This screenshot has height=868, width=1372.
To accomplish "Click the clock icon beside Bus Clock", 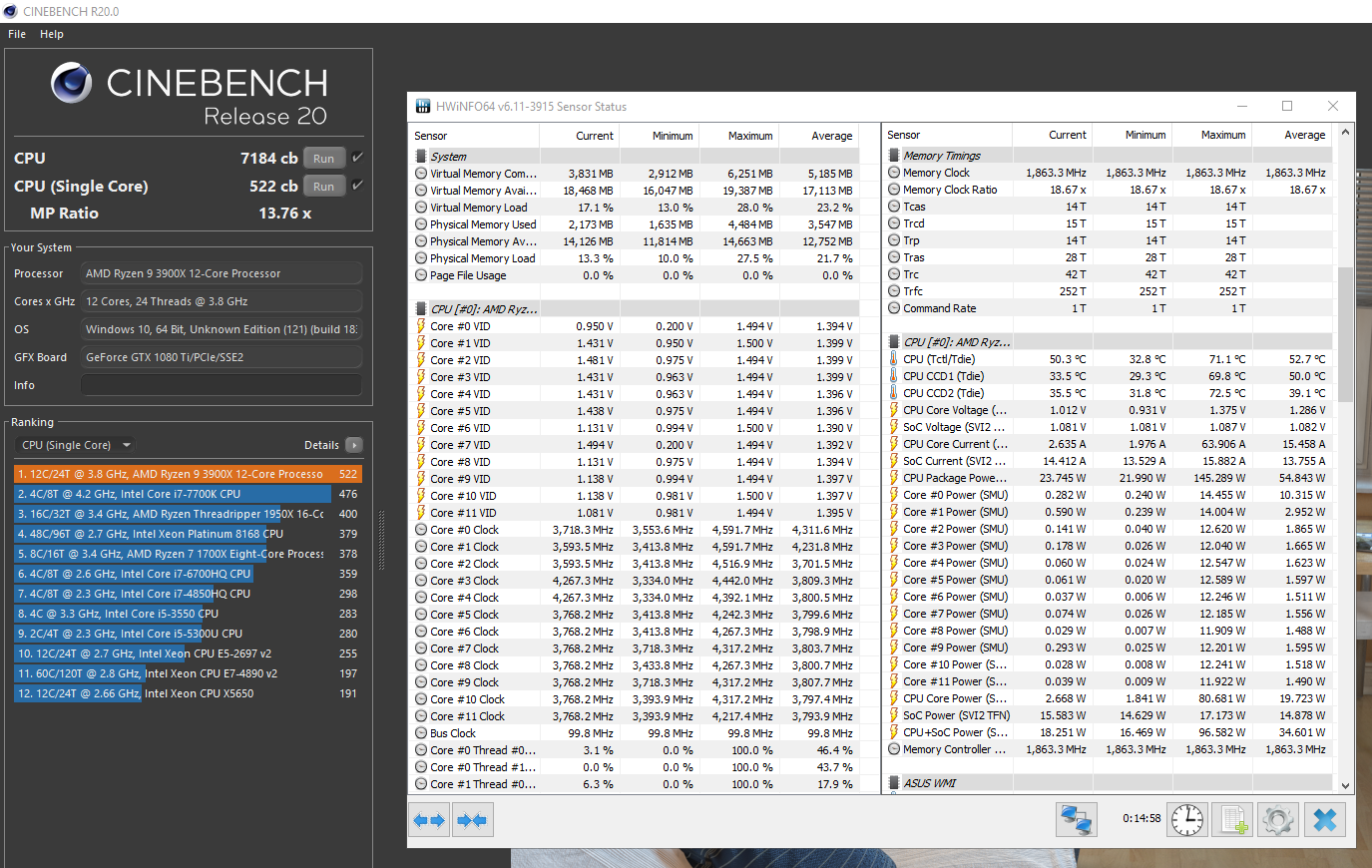I will (421, 733).
